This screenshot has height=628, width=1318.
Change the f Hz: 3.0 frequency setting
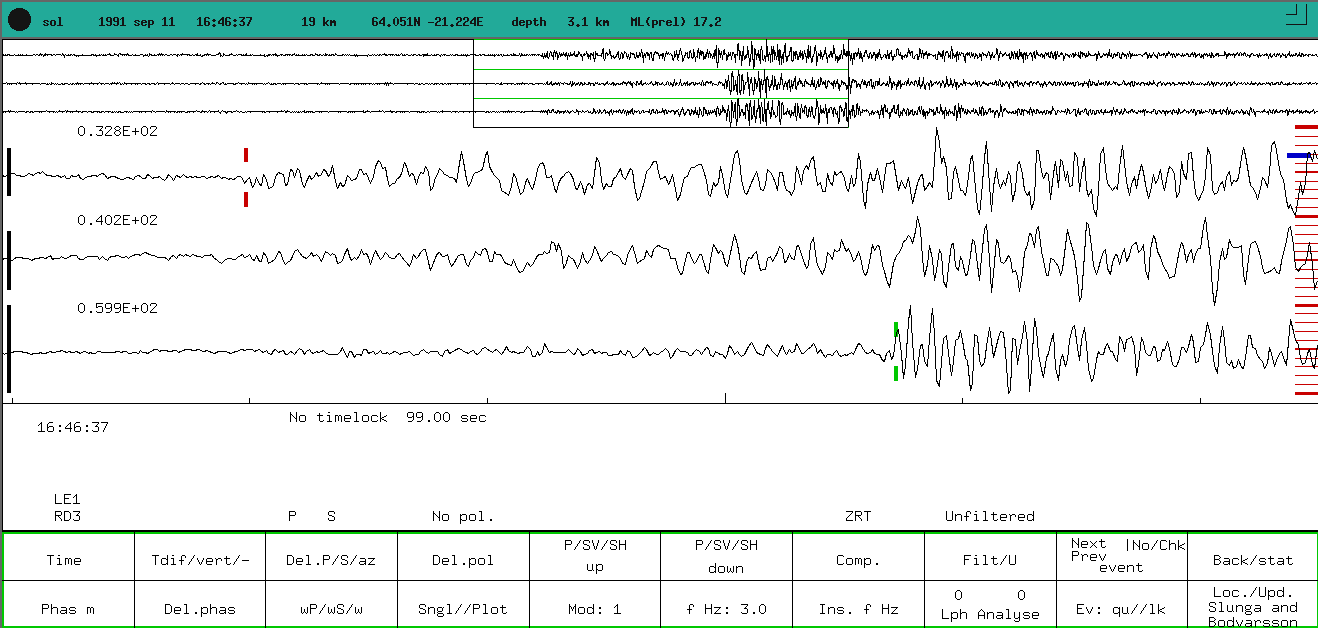(x=726, y=609)
